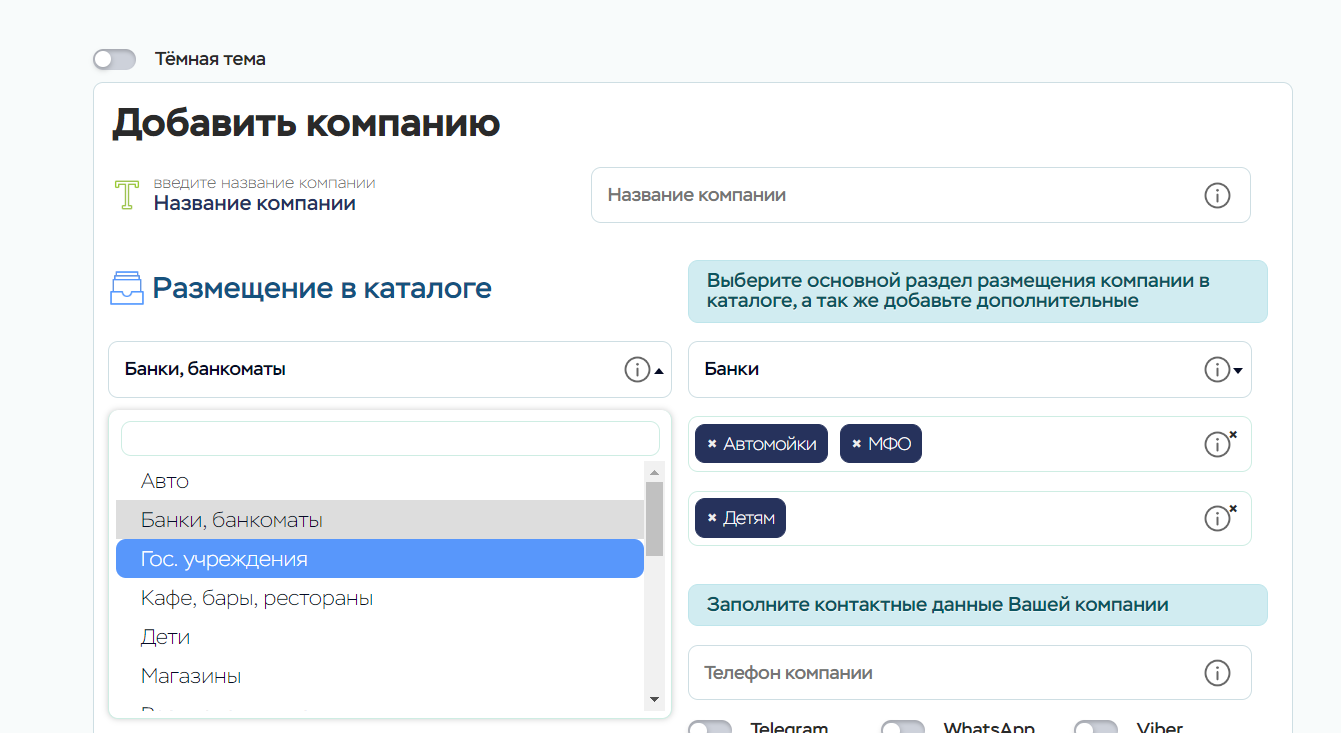Viewport: 1341px width, 733px height.
Task: Remove the Детям tag
Action: pos(712,518)
